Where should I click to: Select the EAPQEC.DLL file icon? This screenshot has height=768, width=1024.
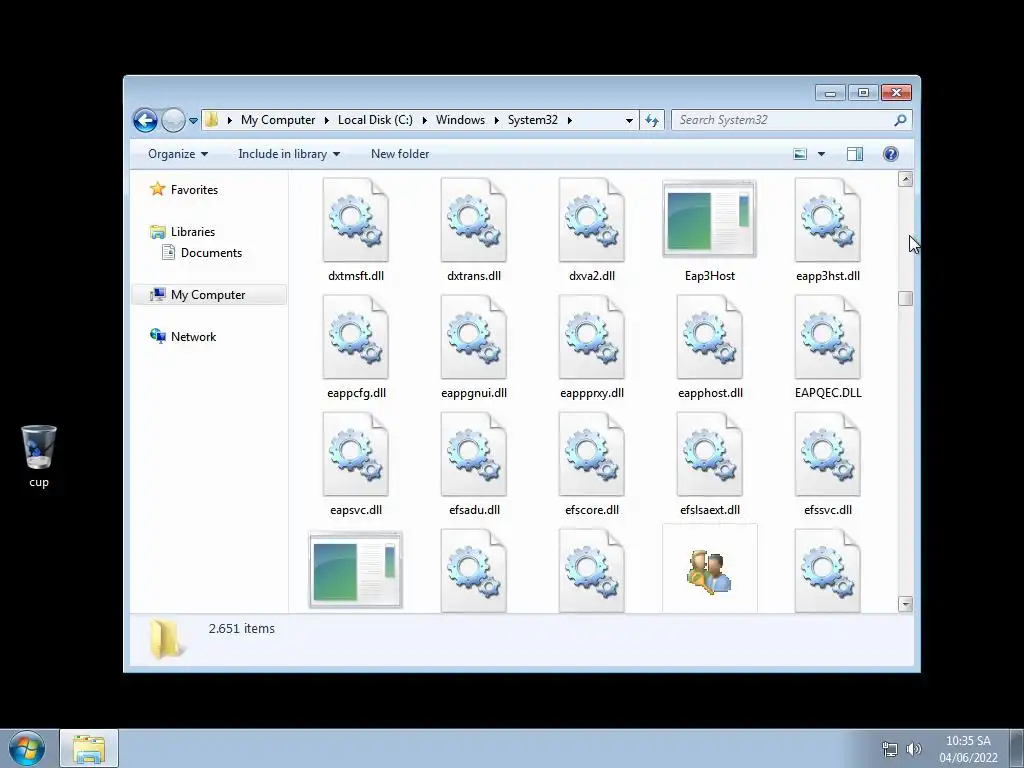[x=827, y=337]
